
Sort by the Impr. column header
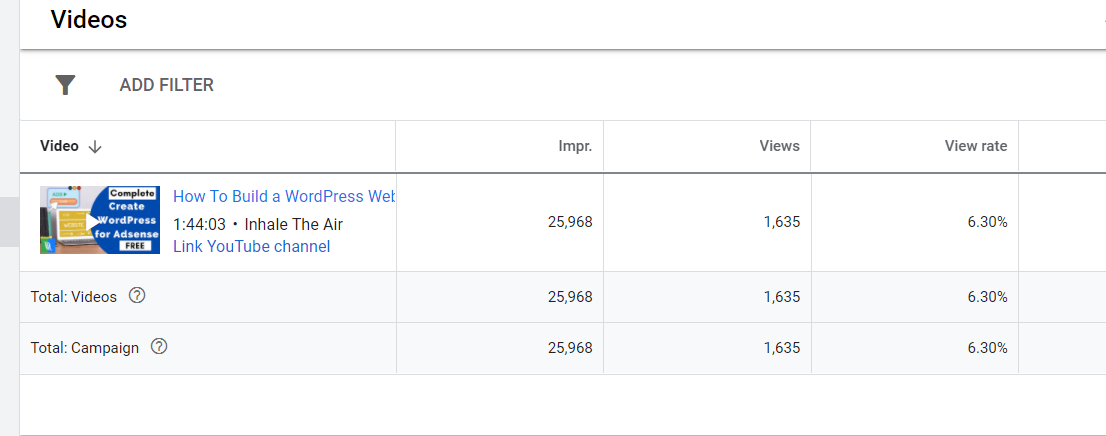[575, 146]
